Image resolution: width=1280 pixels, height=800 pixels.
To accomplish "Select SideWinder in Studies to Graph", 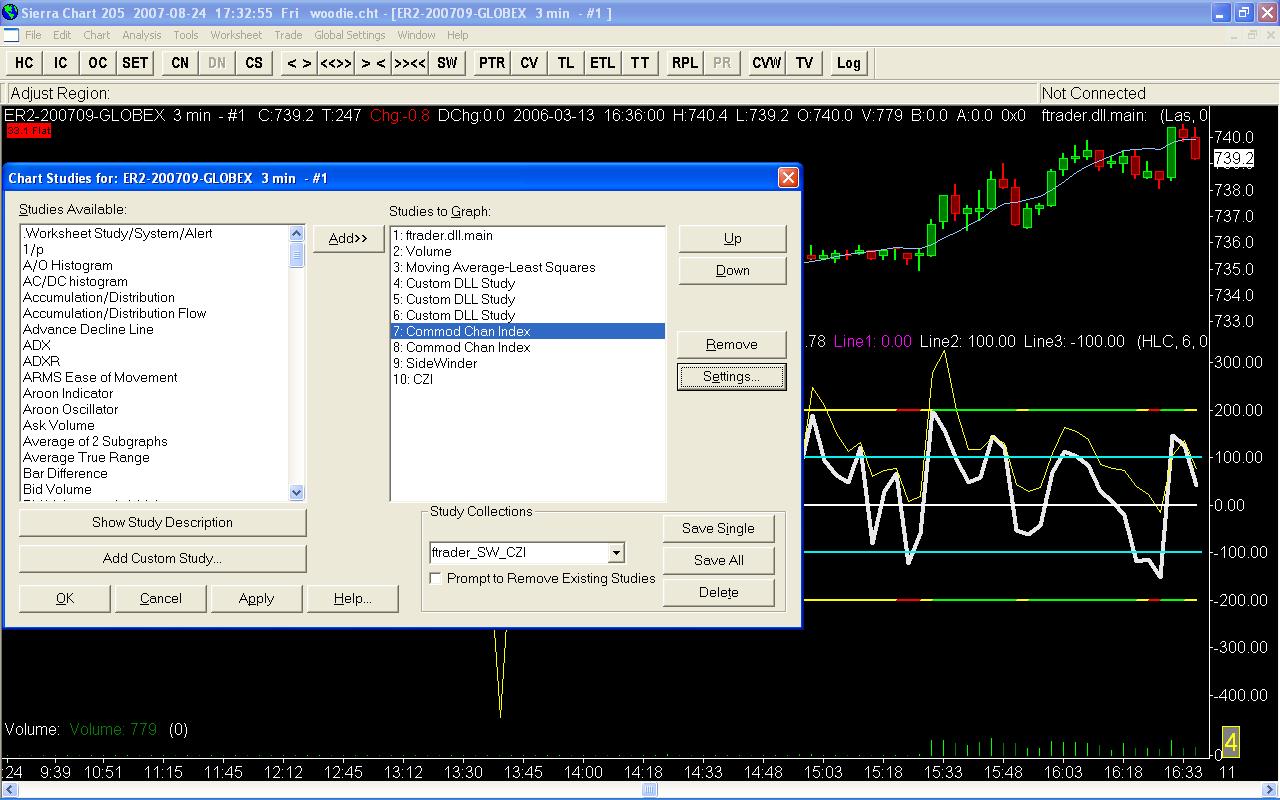I will [441, 363].
